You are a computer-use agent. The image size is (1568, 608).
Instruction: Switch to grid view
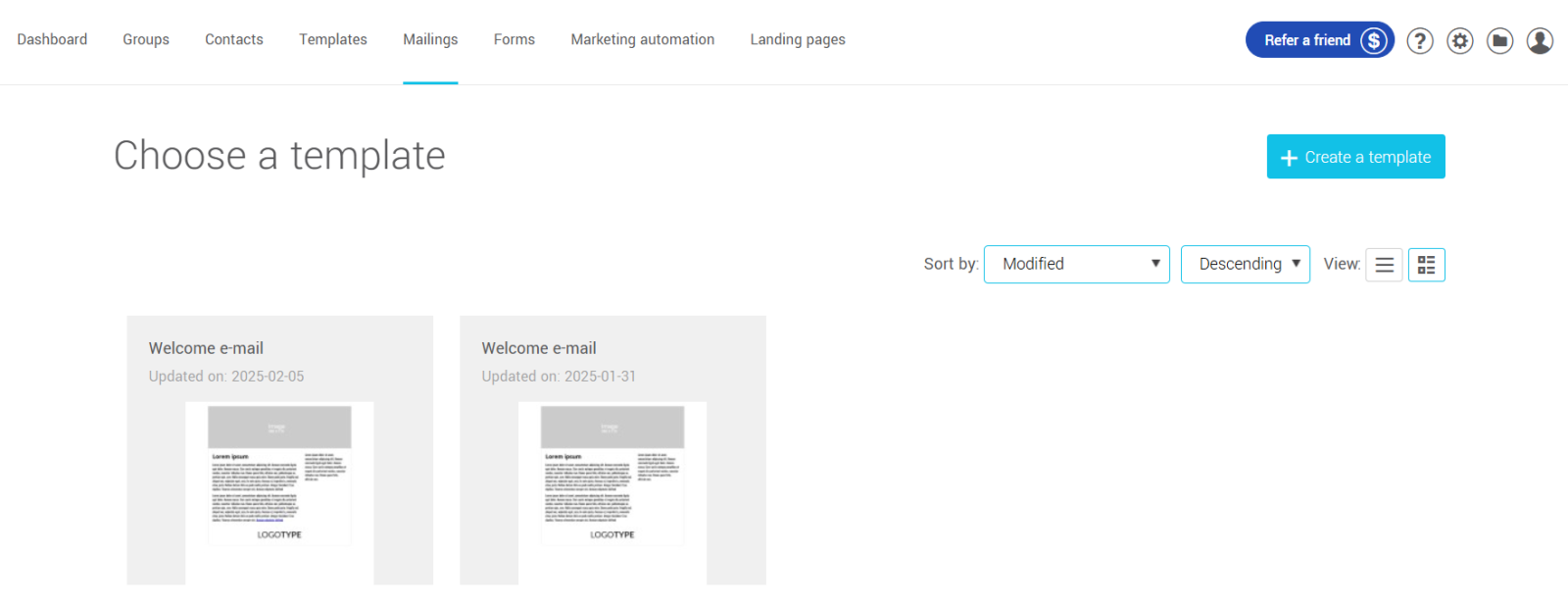click(1426, 265)
